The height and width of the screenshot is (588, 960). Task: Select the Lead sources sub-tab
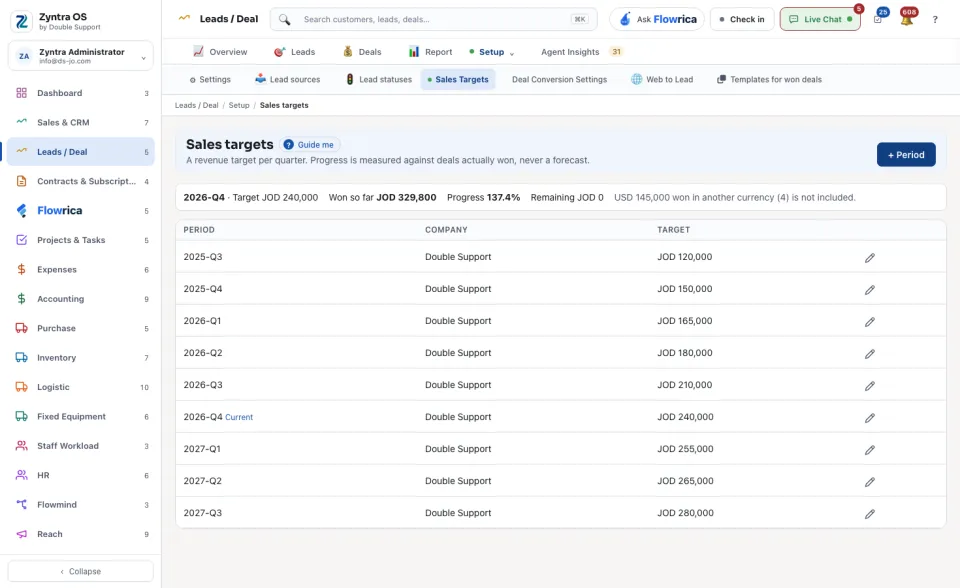coord(288,80)
